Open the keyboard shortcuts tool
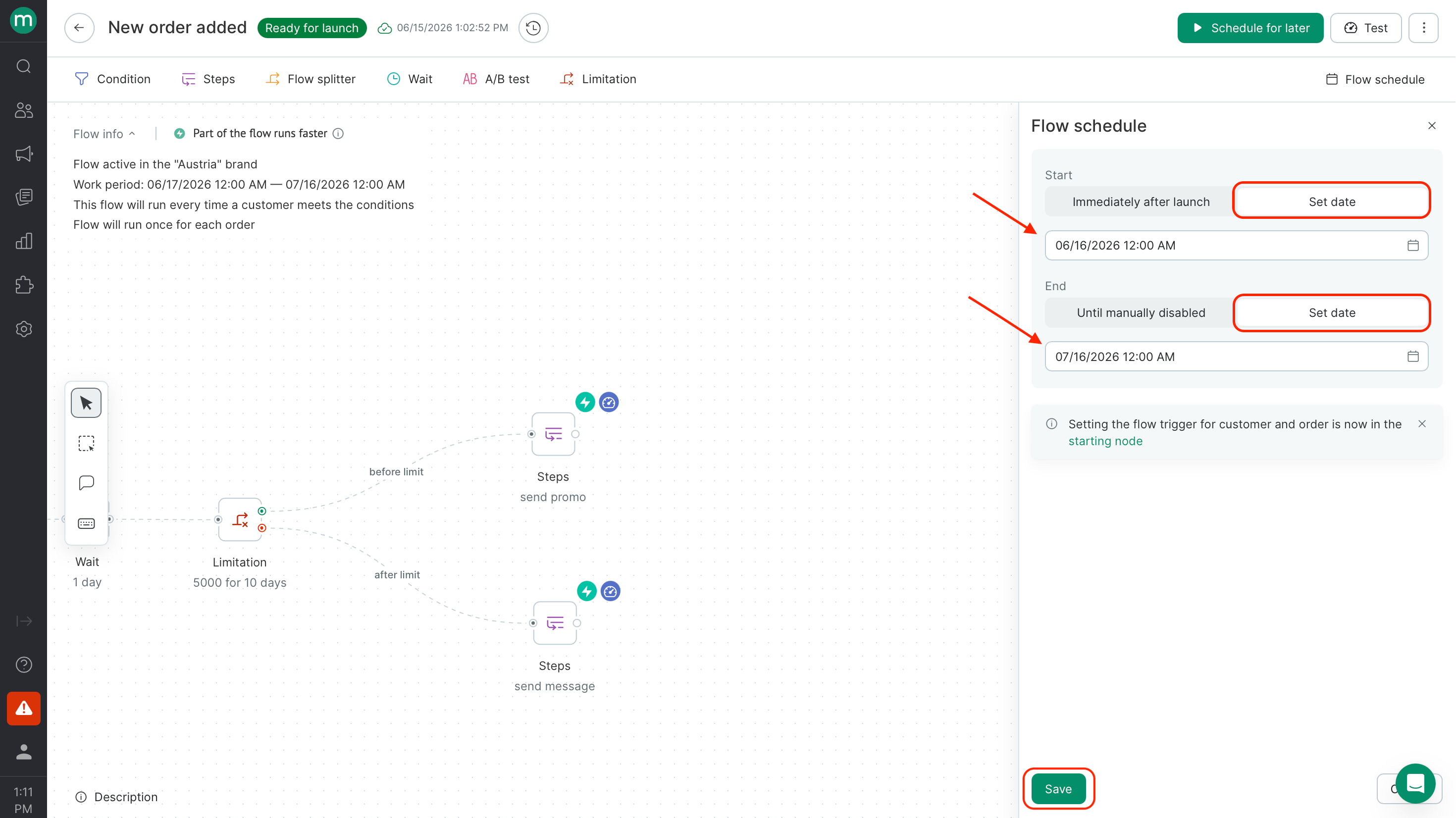The image size is (1456, 818). pyautogui.click(x=86, y=523)
